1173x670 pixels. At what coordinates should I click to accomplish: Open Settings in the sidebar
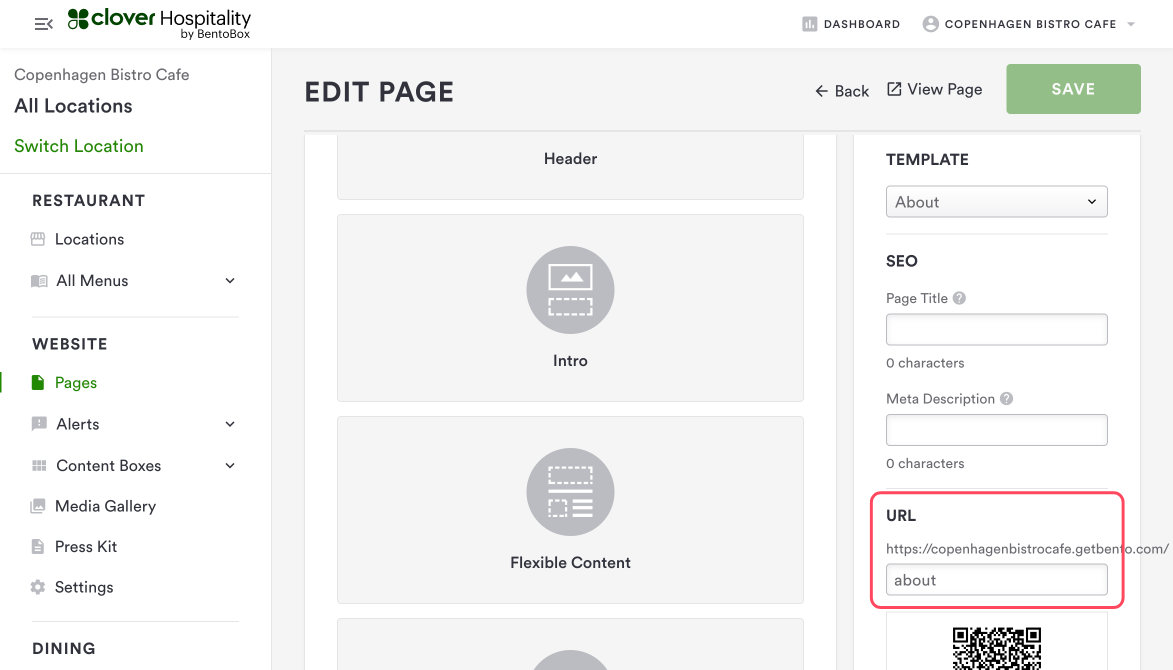point(84,587)
